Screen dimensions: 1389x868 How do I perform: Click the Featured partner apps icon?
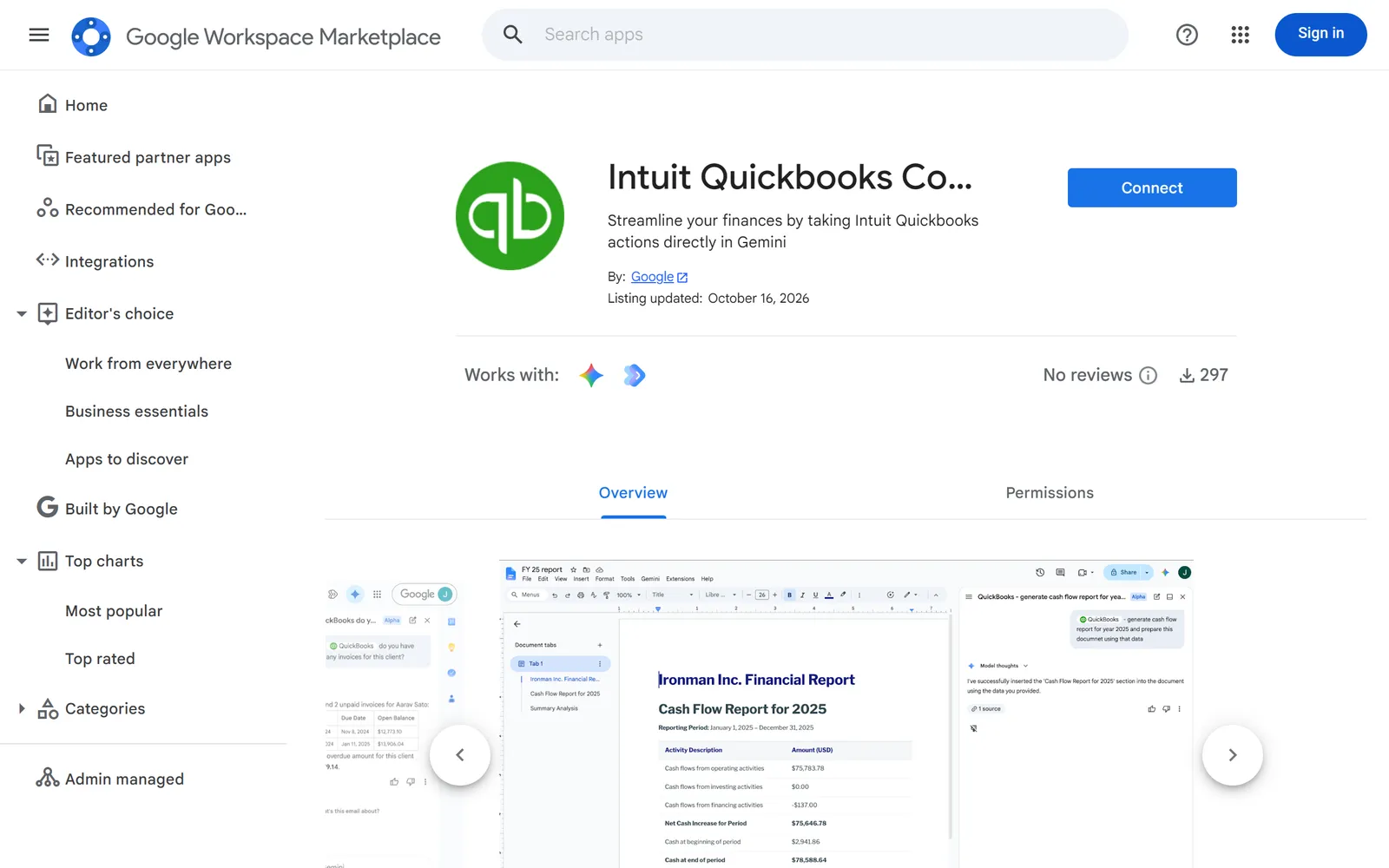point(48,156)
